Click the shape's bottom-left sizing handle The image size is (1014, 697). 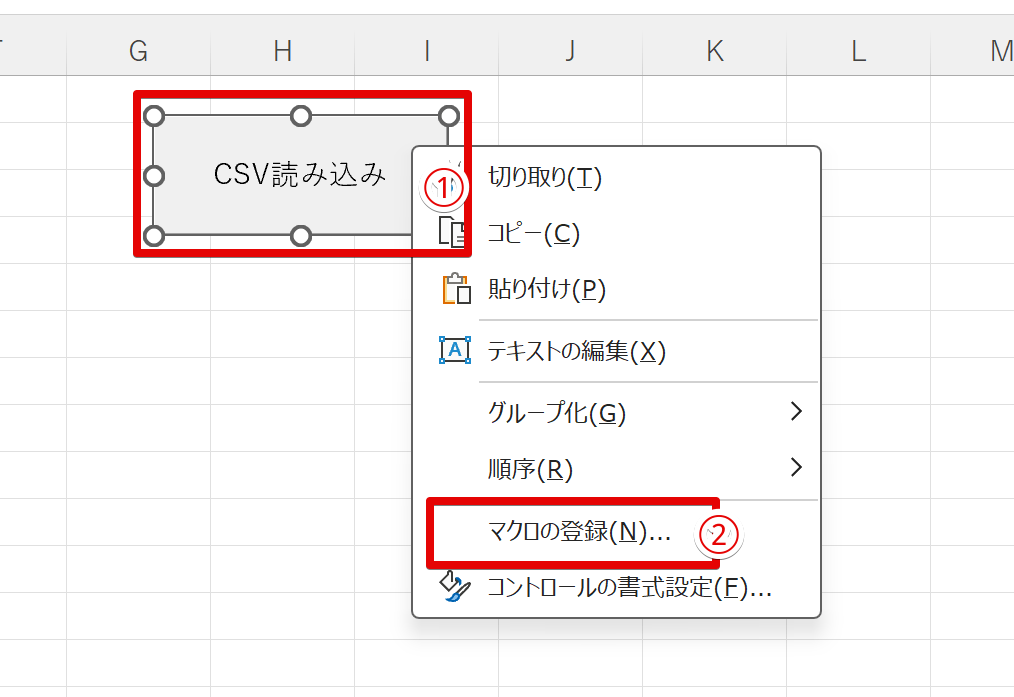click(x=153, y=237)
